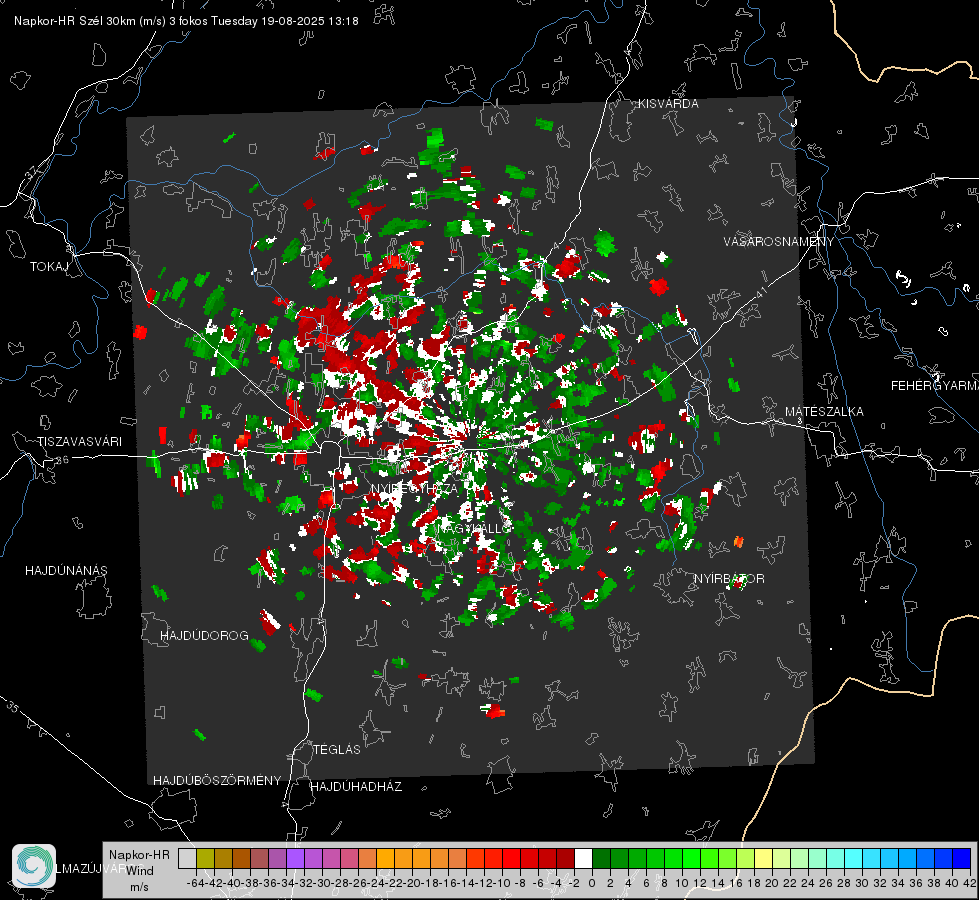Click the 'm/s' unit label in legend
Screen dimensions: 979x900
click(139, 887)
